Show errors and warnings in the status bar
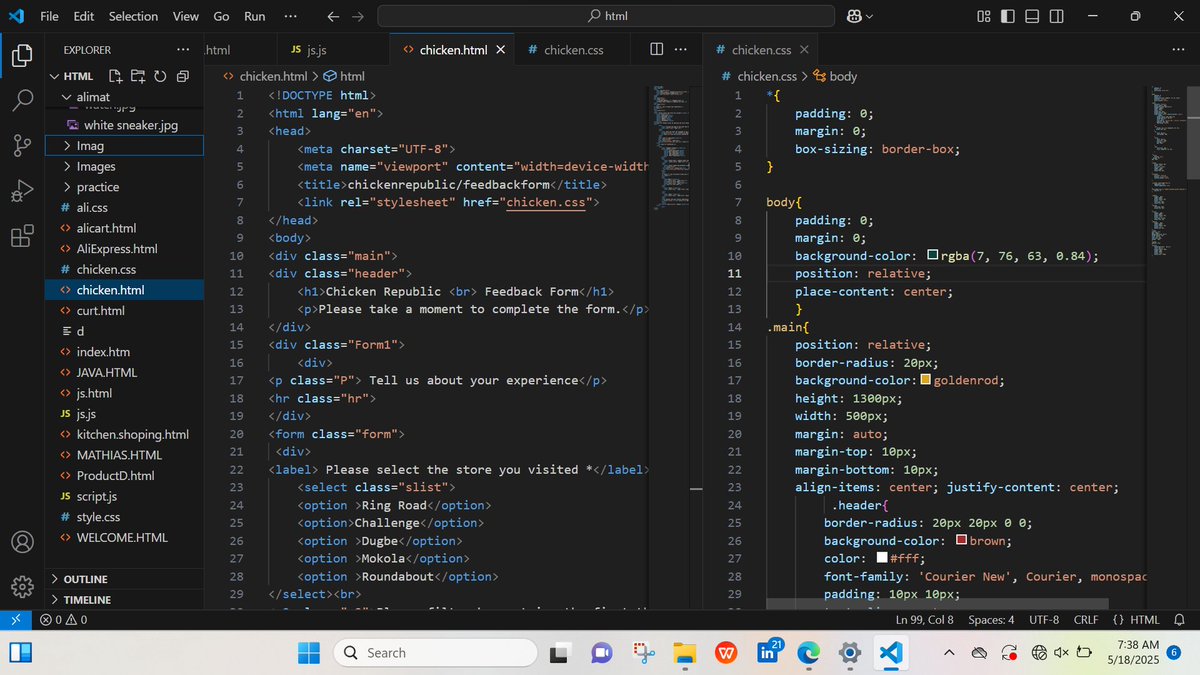The image size is (1200, 675). click(63, 620)
